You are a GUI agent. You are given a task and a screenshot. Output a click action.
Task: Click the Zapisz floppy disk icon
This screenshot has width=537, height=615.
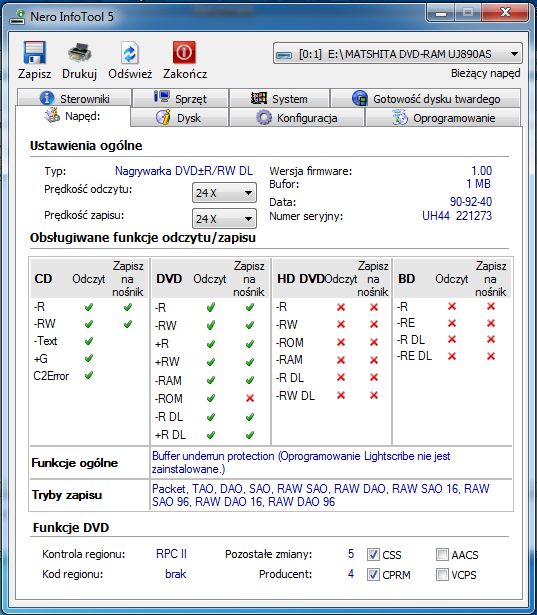click(35, 53)
